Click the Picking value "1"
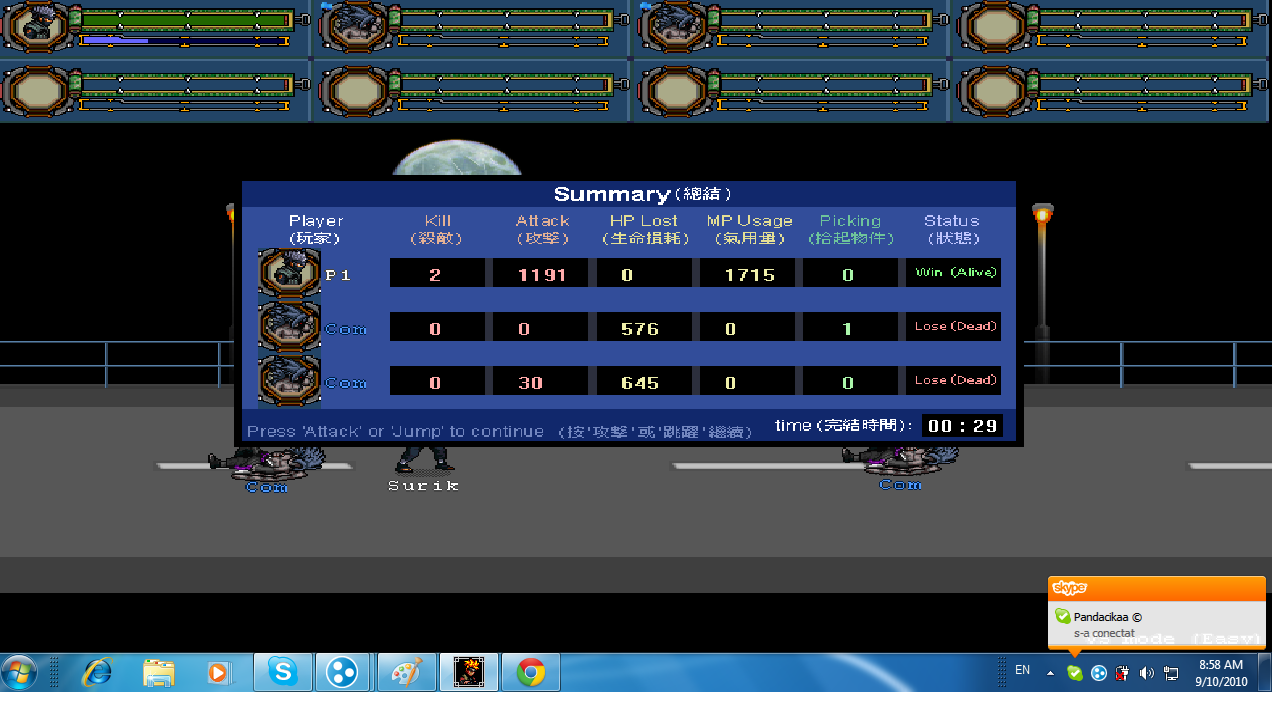 click(x=849, y=327)
